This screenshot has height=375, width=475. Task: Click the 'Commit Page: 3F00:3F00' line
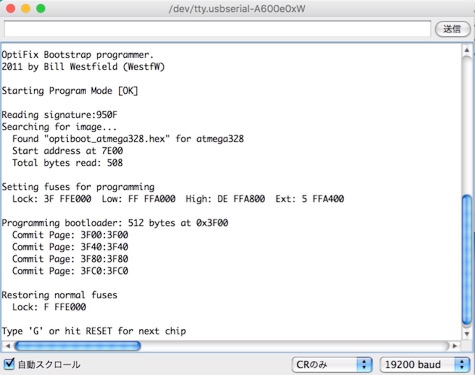70,235
